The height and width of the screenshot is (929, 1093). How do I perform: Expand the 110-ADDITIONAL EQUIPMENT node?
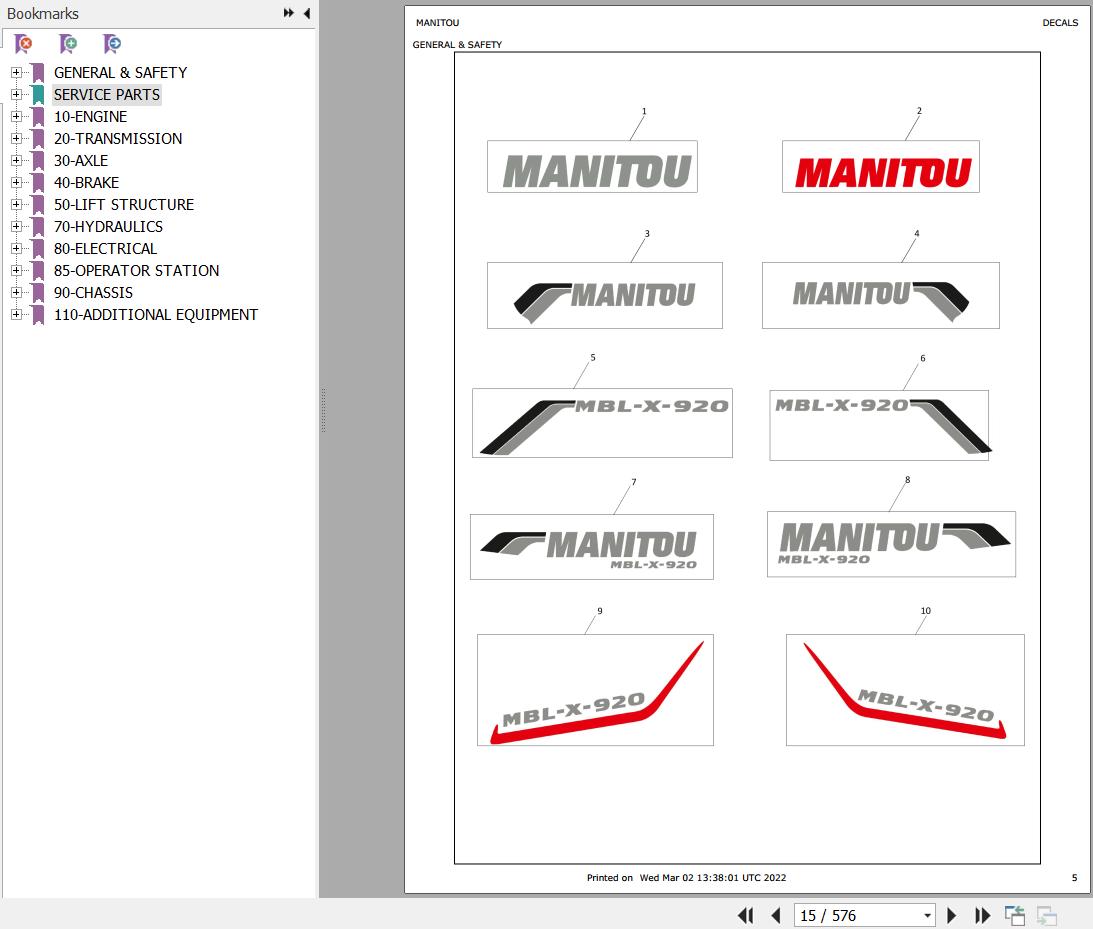tap(16, 314)
